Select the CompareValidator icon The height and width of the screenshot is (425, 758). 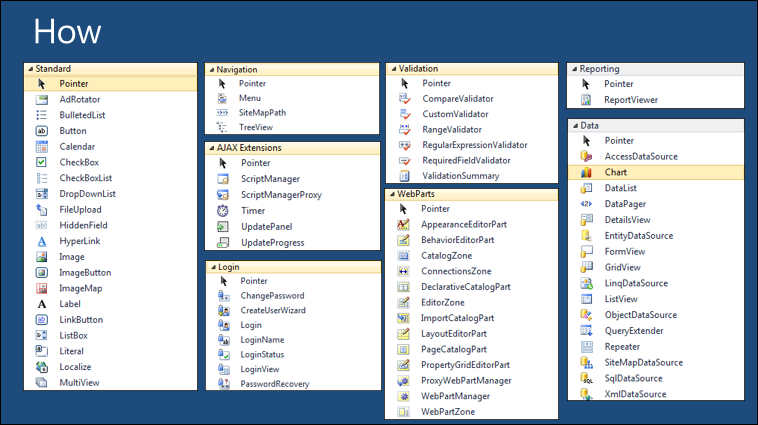404,99
